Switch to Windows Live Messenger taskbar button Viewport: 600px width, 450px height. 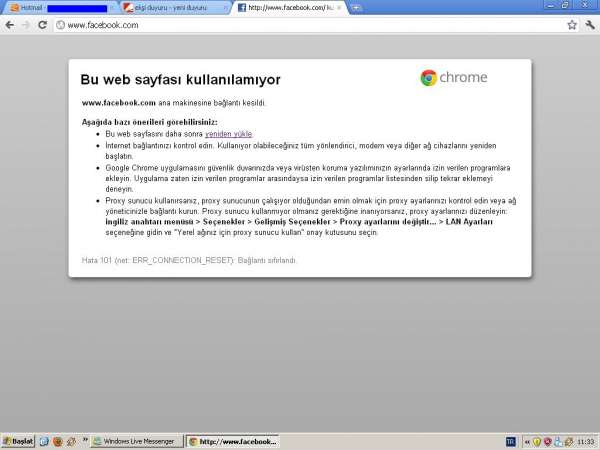point(137,442)
